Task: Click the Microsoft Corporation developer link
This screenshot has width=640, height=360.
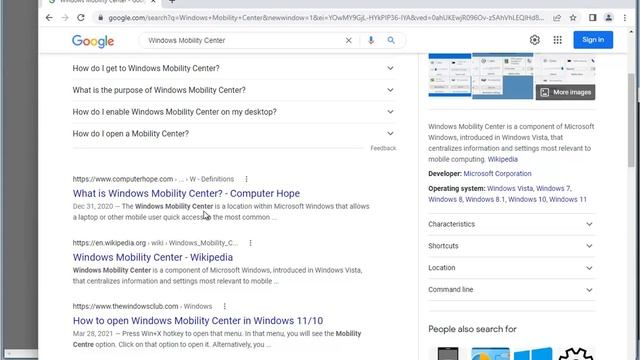Action: click(497, 173)
